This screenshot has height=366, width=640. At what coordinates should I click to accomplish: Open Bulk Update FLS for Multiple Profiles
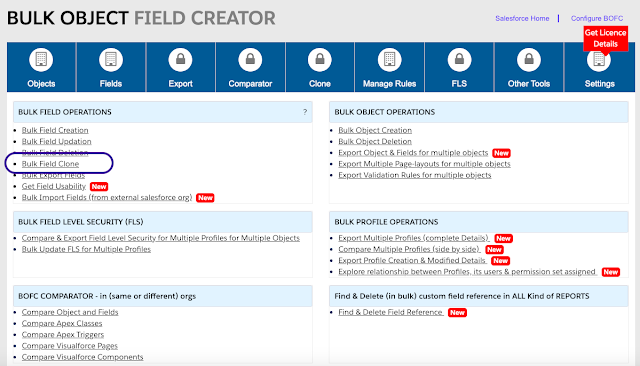pos(86,249)
